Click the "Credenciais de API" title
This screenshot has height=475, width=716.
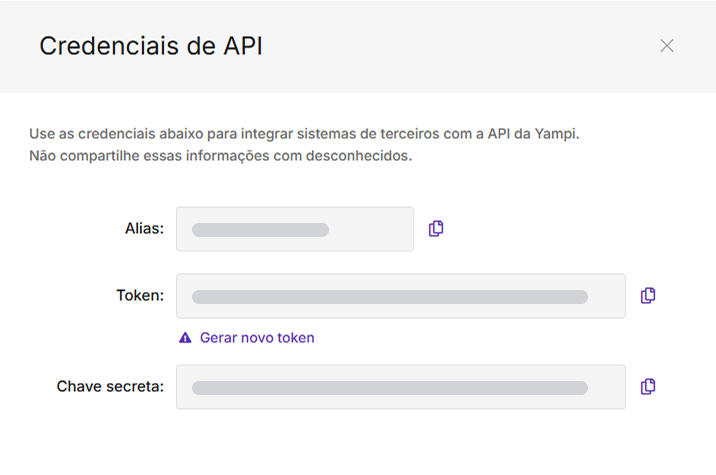coord(150,46)
